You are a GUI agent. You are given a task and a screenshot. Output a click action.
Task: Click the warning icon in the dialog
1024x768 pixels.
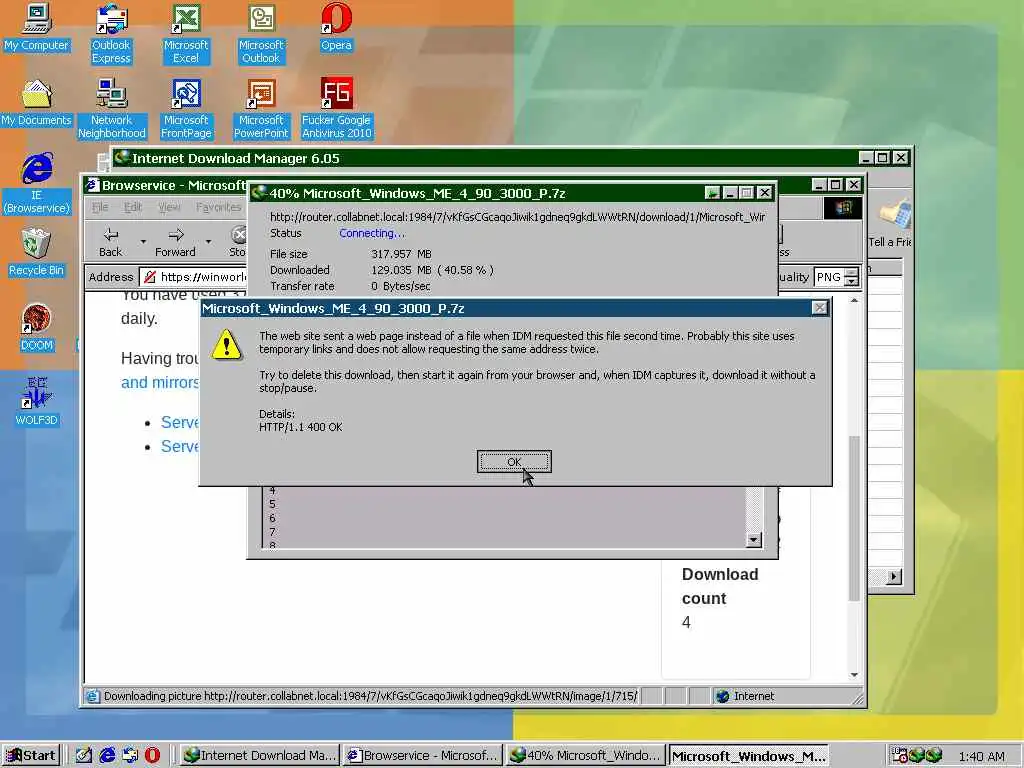tap(227, 344)
